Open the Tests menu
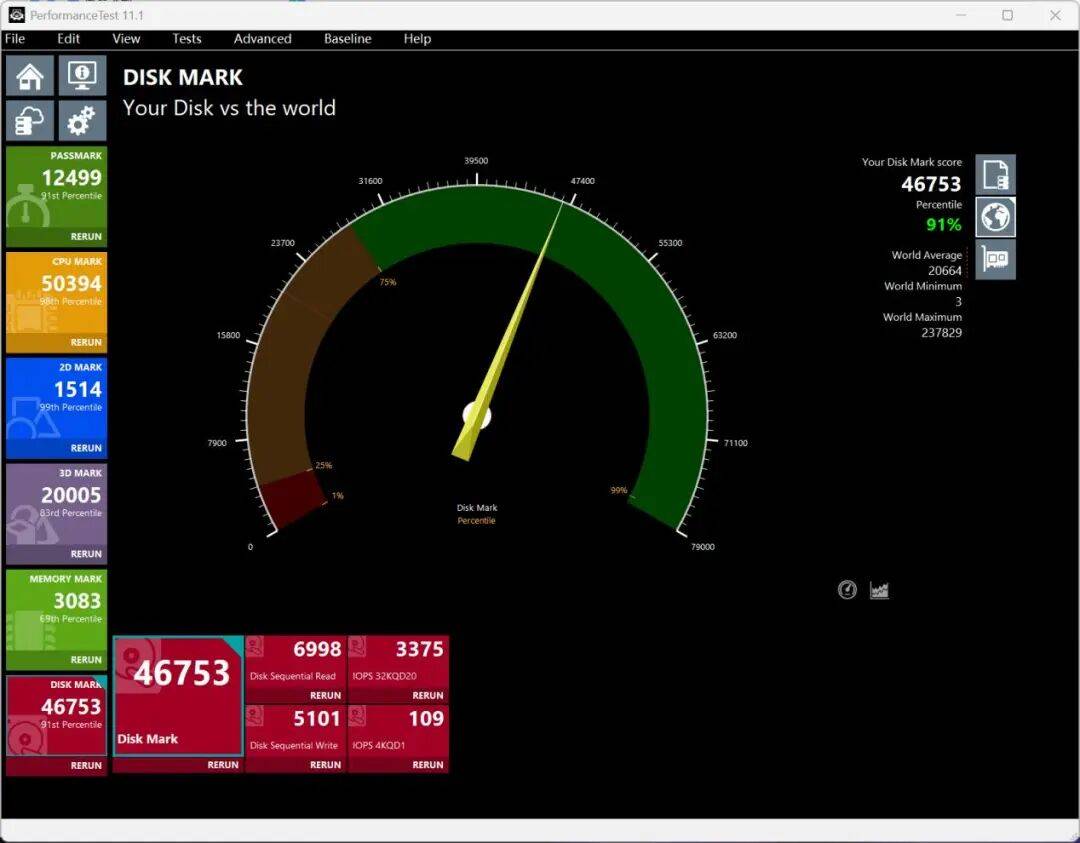This screenshot has height=843, width=1080. coord(187,39)
